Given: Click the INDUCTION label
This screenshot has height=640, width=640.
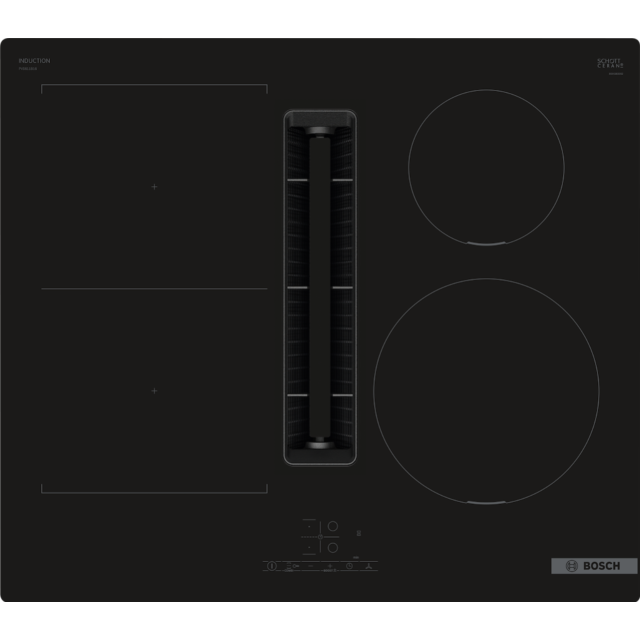Looking at the screenshot, I should coord(34,61).
